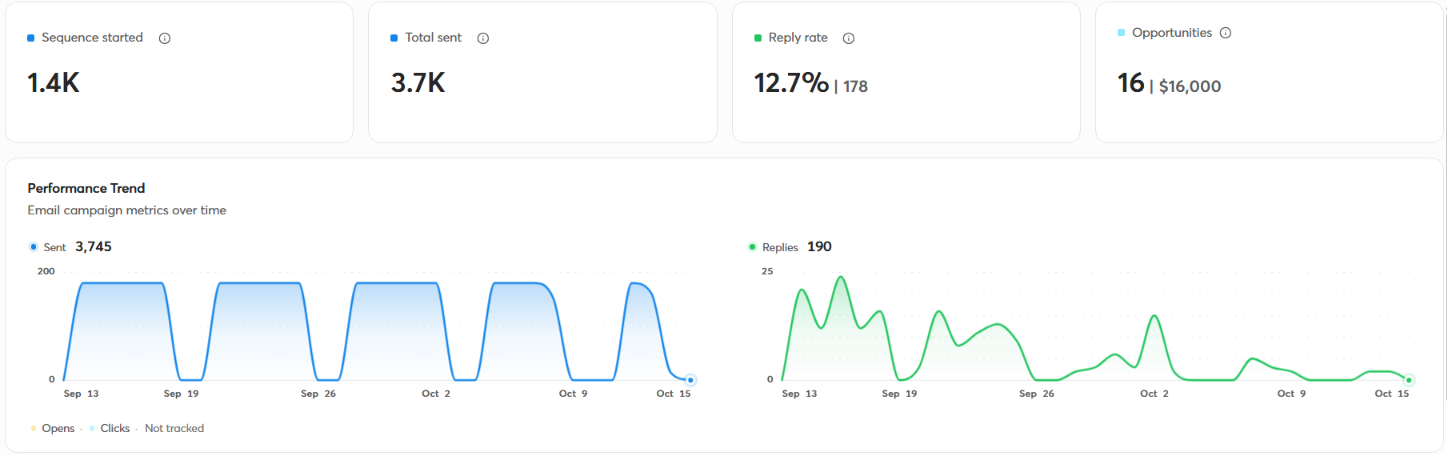The image size is (1447, 455).
Task: Click the 12.7% reply rate value
Action: point(791,83)
